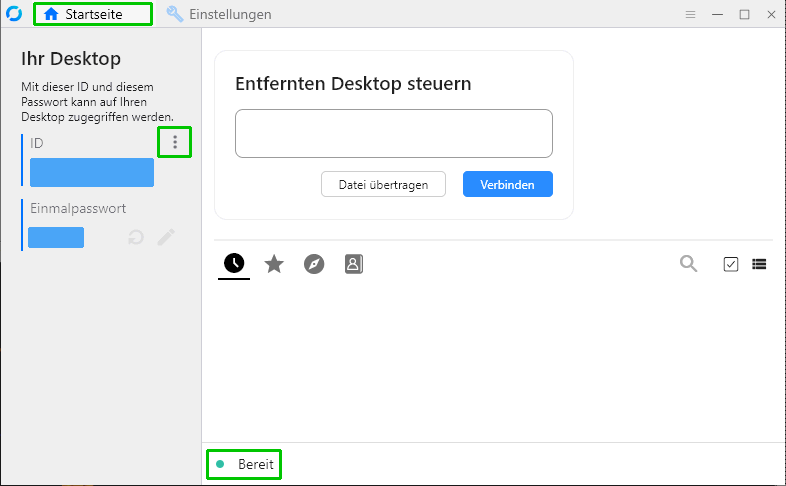Open the three-dot menu next to ID
The image size is (786, 486).
pyautogui.click(x=175, y=143)
